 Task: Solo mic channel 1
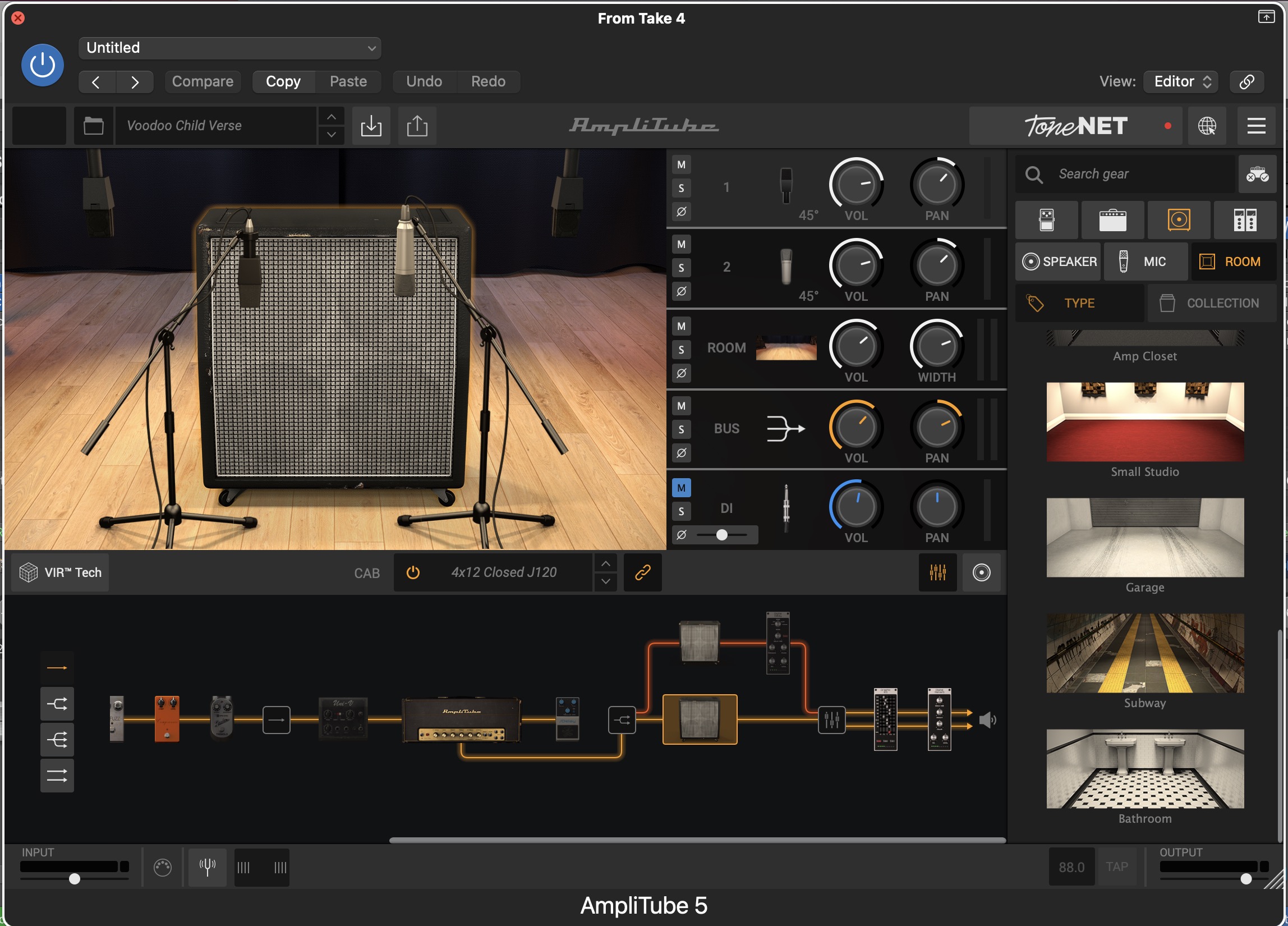682,188
